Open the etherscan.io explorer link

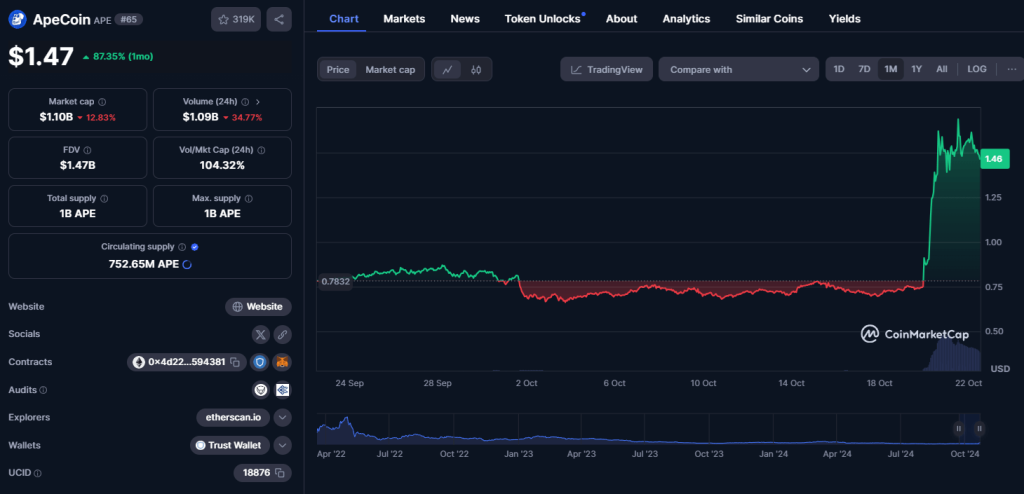point(233,418)
